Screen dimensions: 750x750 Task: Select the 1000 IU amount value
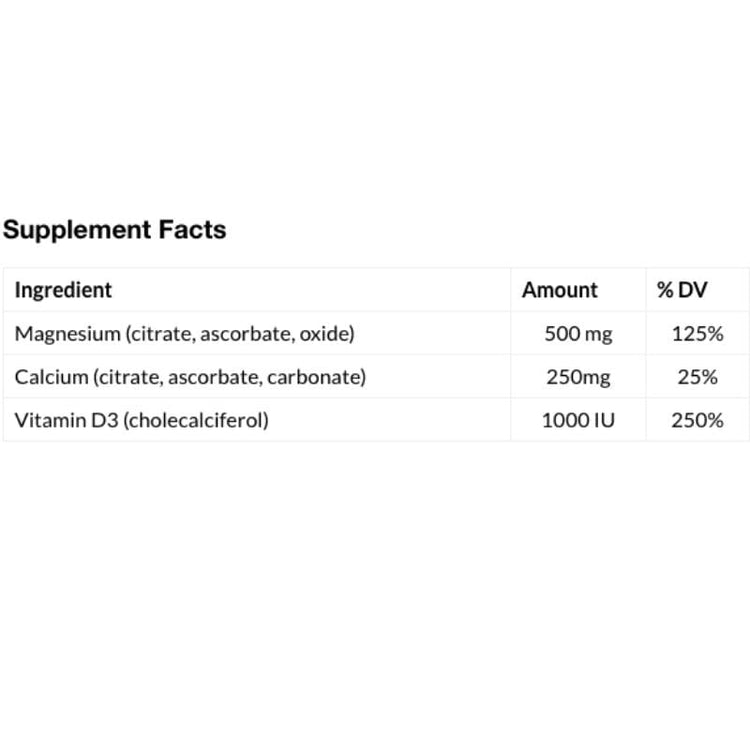(x=578, y=420)
